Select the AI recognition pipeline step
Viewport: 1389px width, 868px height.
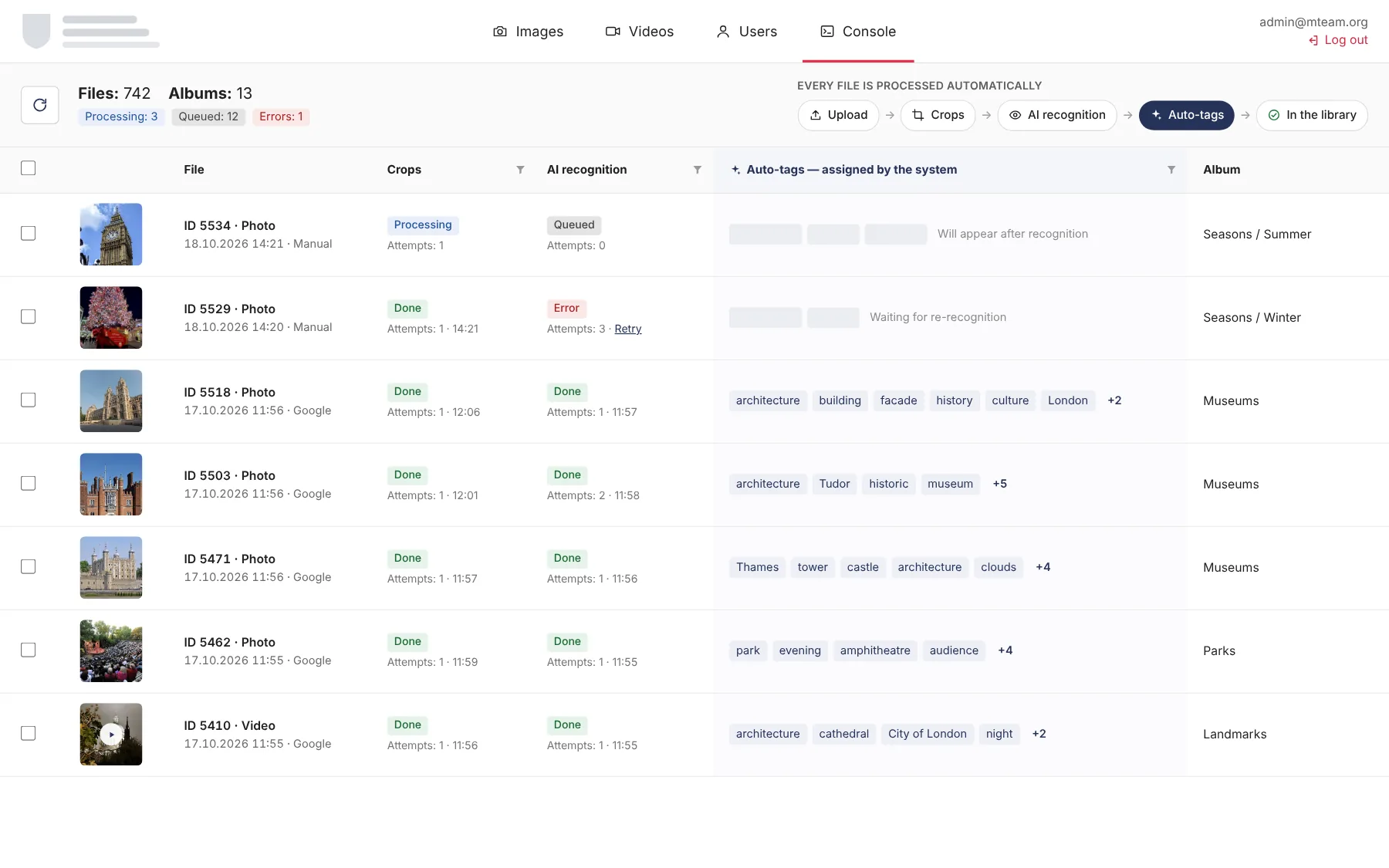click(1057, 115)
